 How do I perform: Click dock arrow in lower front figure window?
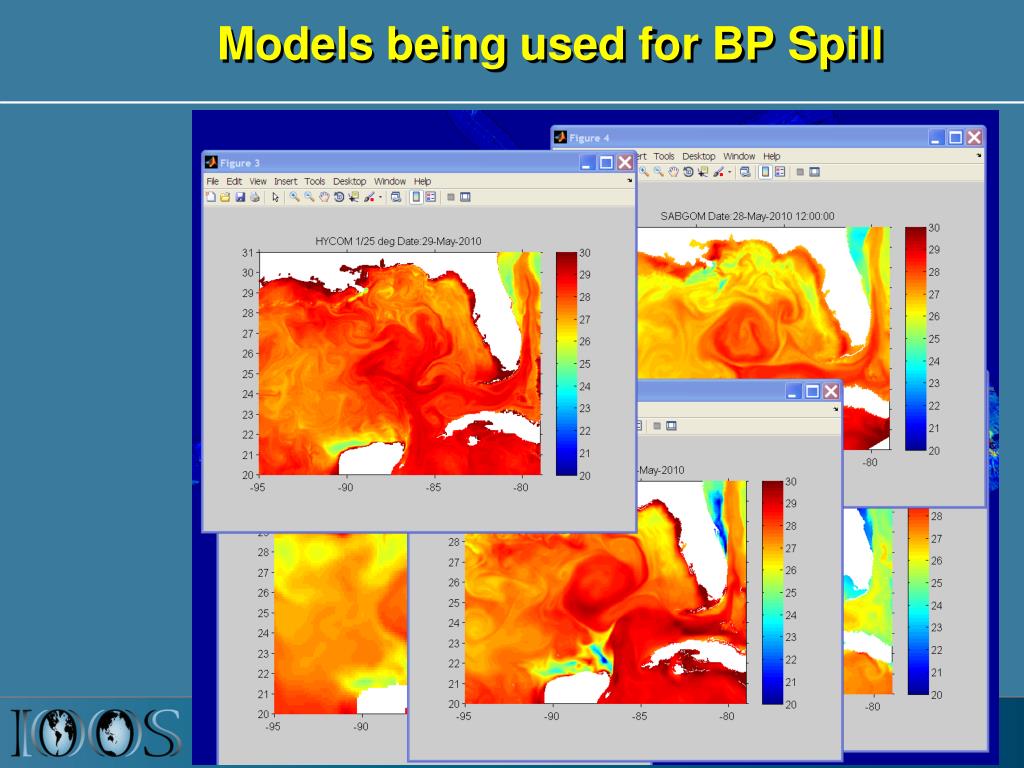pyautogui.click(x=835, y=409)
